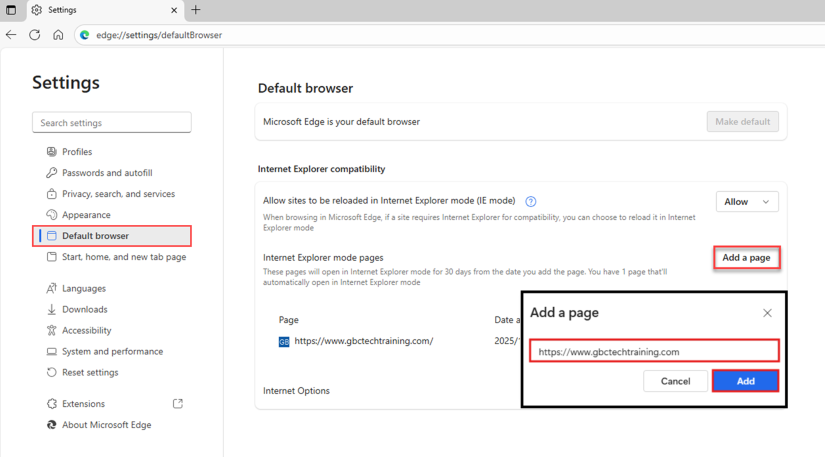Click the Accessibility figure icon
Viewport: 825px width, 457px height.
(52, 330)
